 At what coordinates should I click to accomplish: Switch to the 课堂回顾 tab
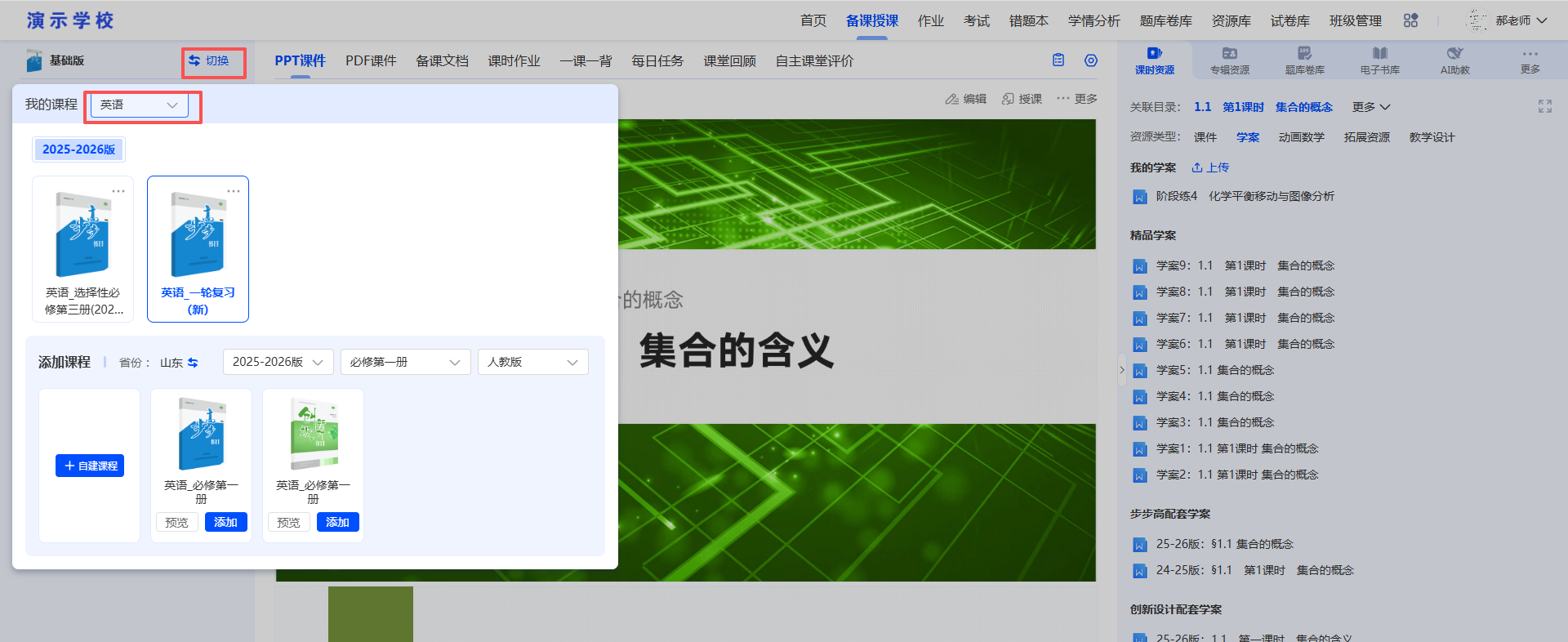pyautogui.click(x=729, y=60)
